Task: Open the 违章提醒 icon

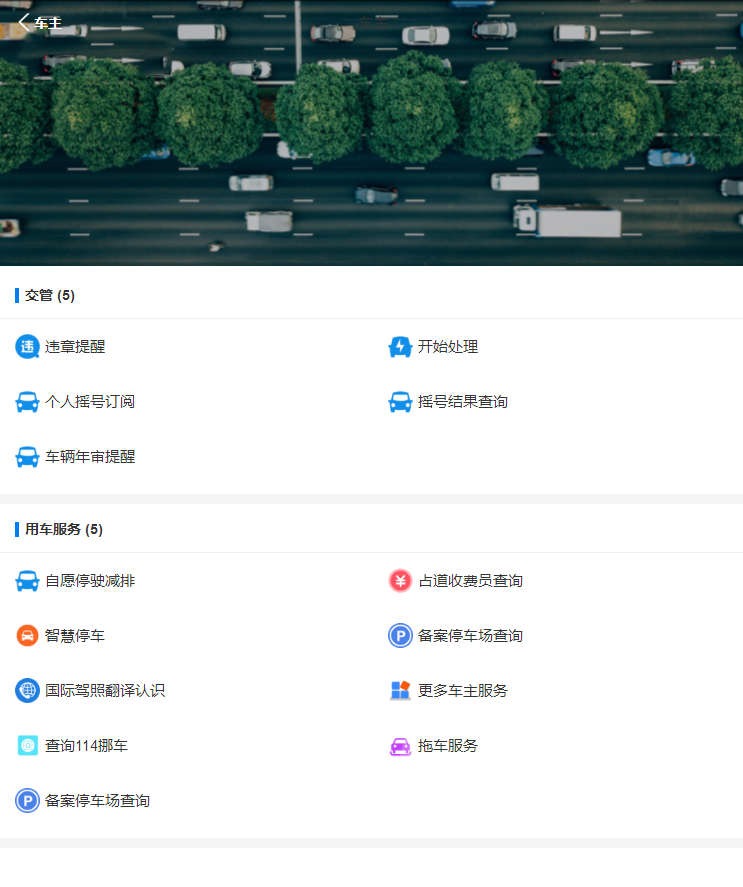Action: [x=27, y=347]
